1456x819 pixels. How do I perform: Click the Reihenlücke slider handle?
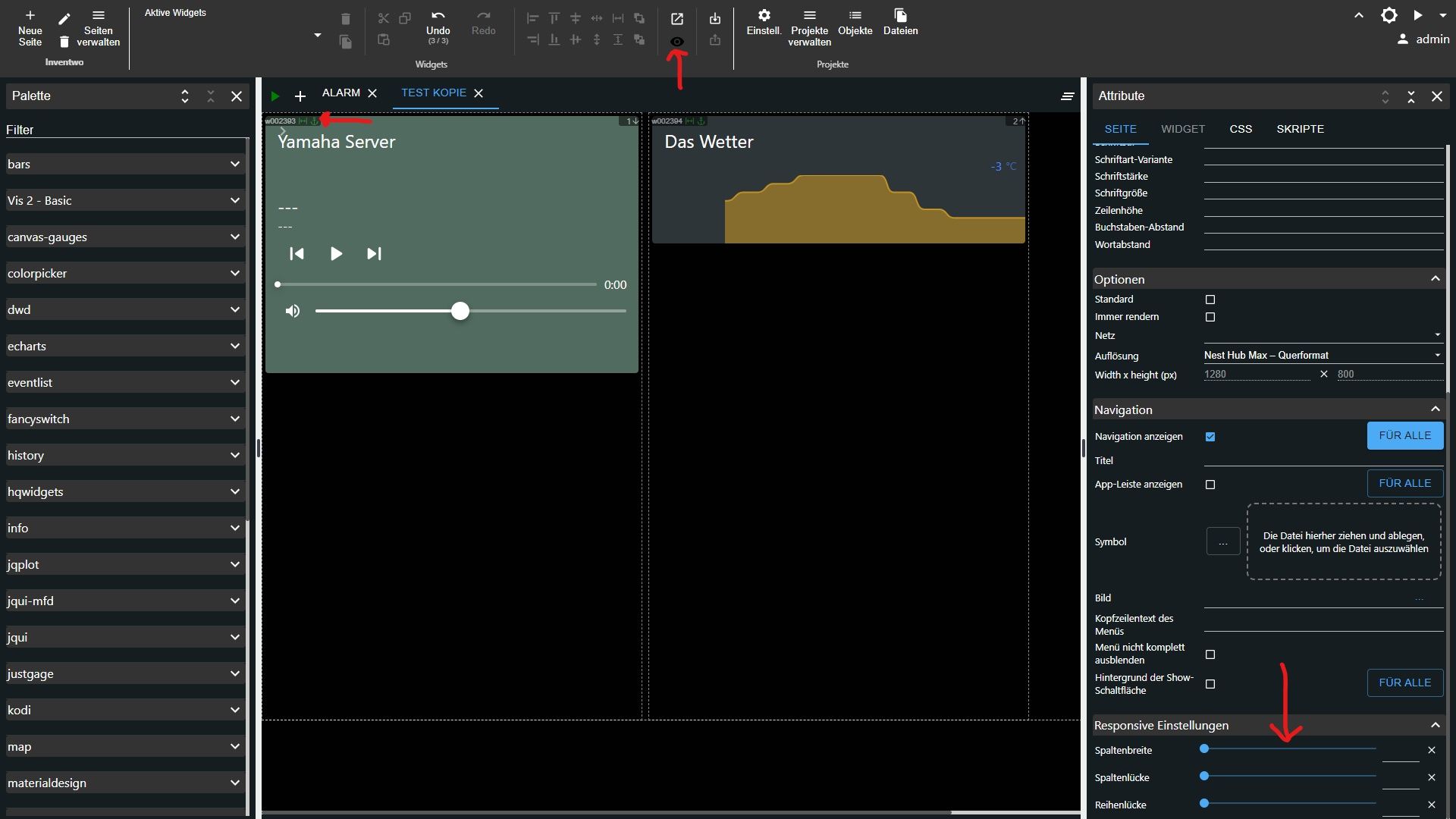pyautogui.click(x=1203, y=804)
